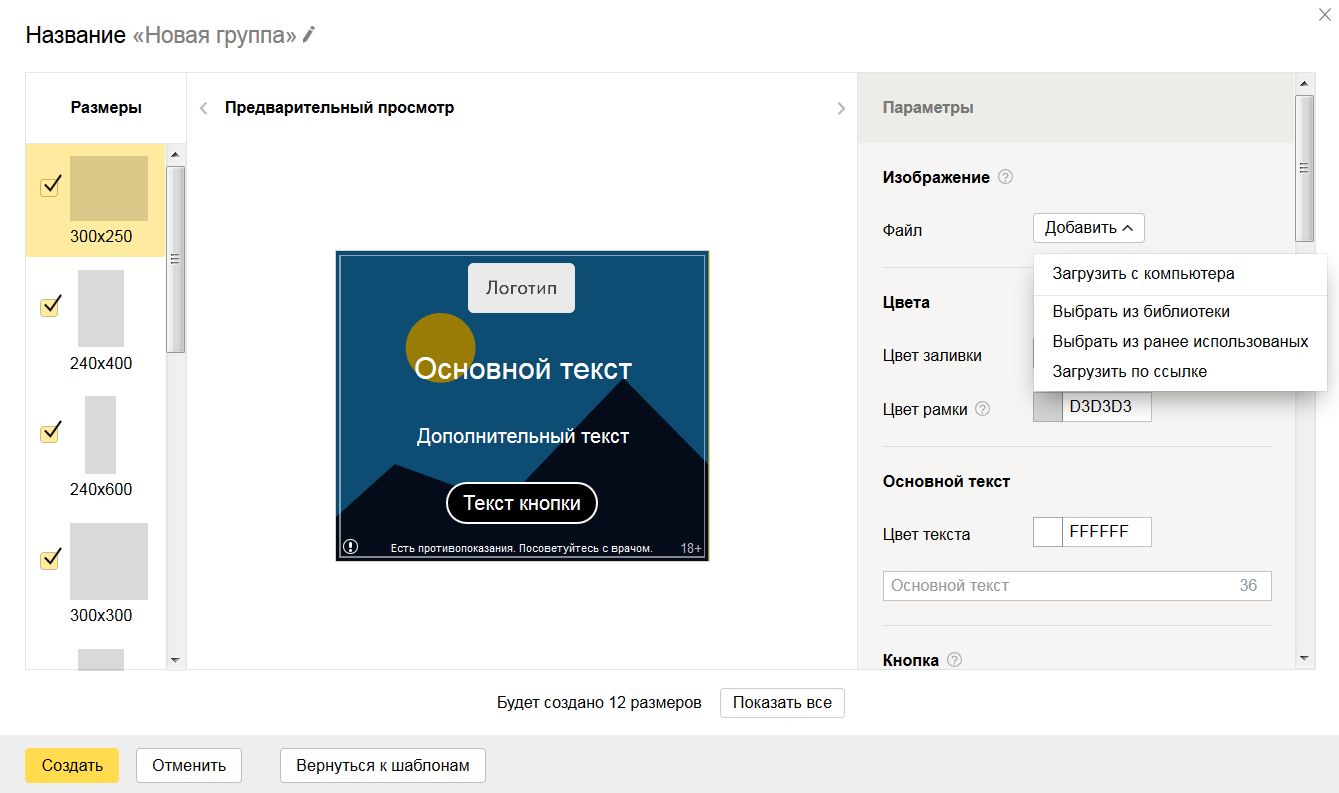Open the Цвет рамки color swatch
Viewport: 1339px width, 793px height.
click(1048, 407)
